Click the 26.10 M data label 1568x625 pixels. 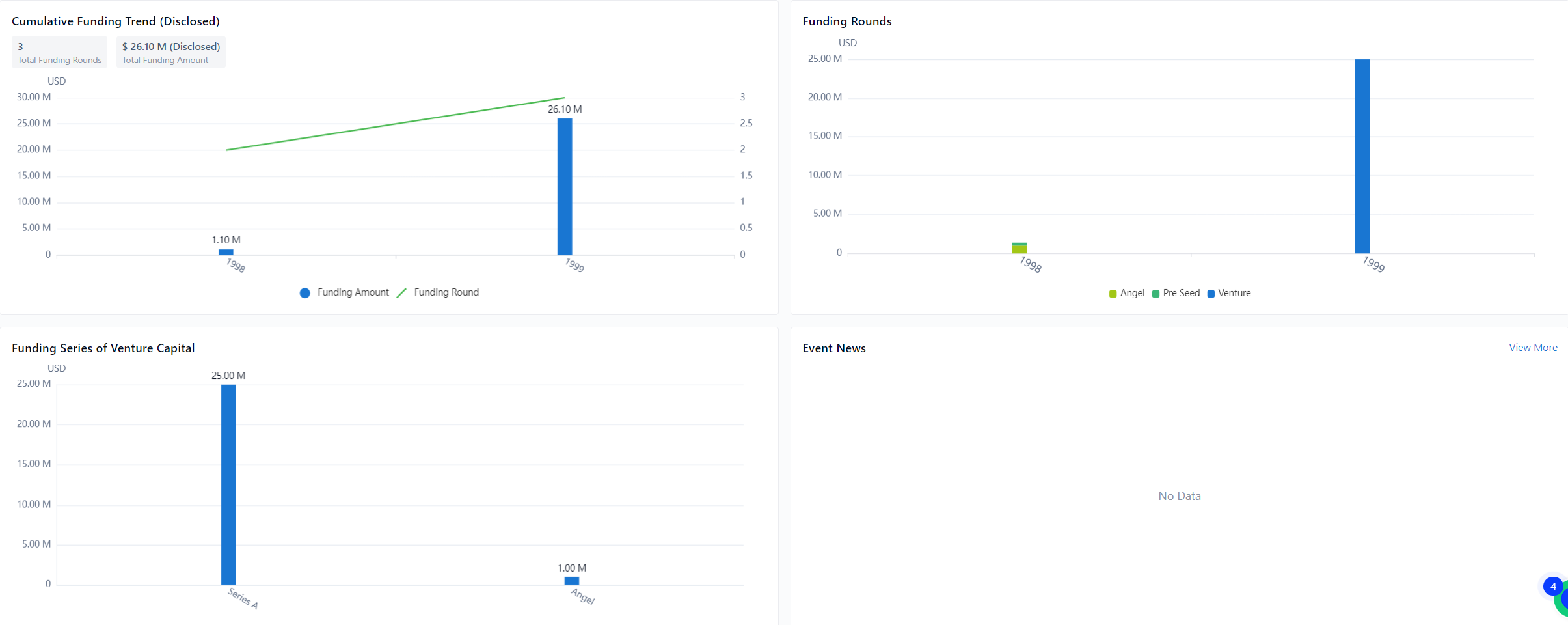pos(565,109)
